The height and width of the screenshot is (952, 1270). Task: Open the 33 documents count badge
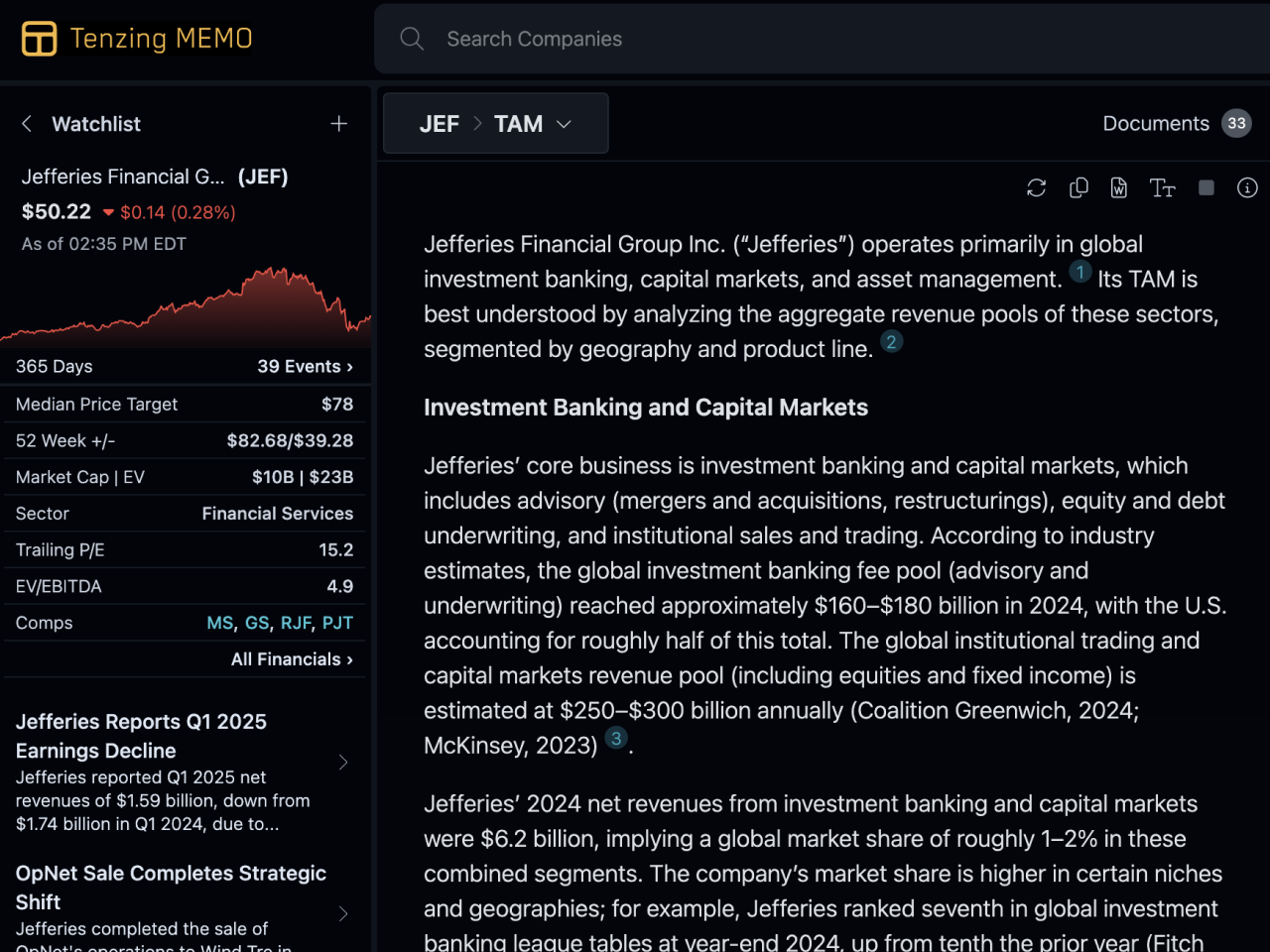1236,123
